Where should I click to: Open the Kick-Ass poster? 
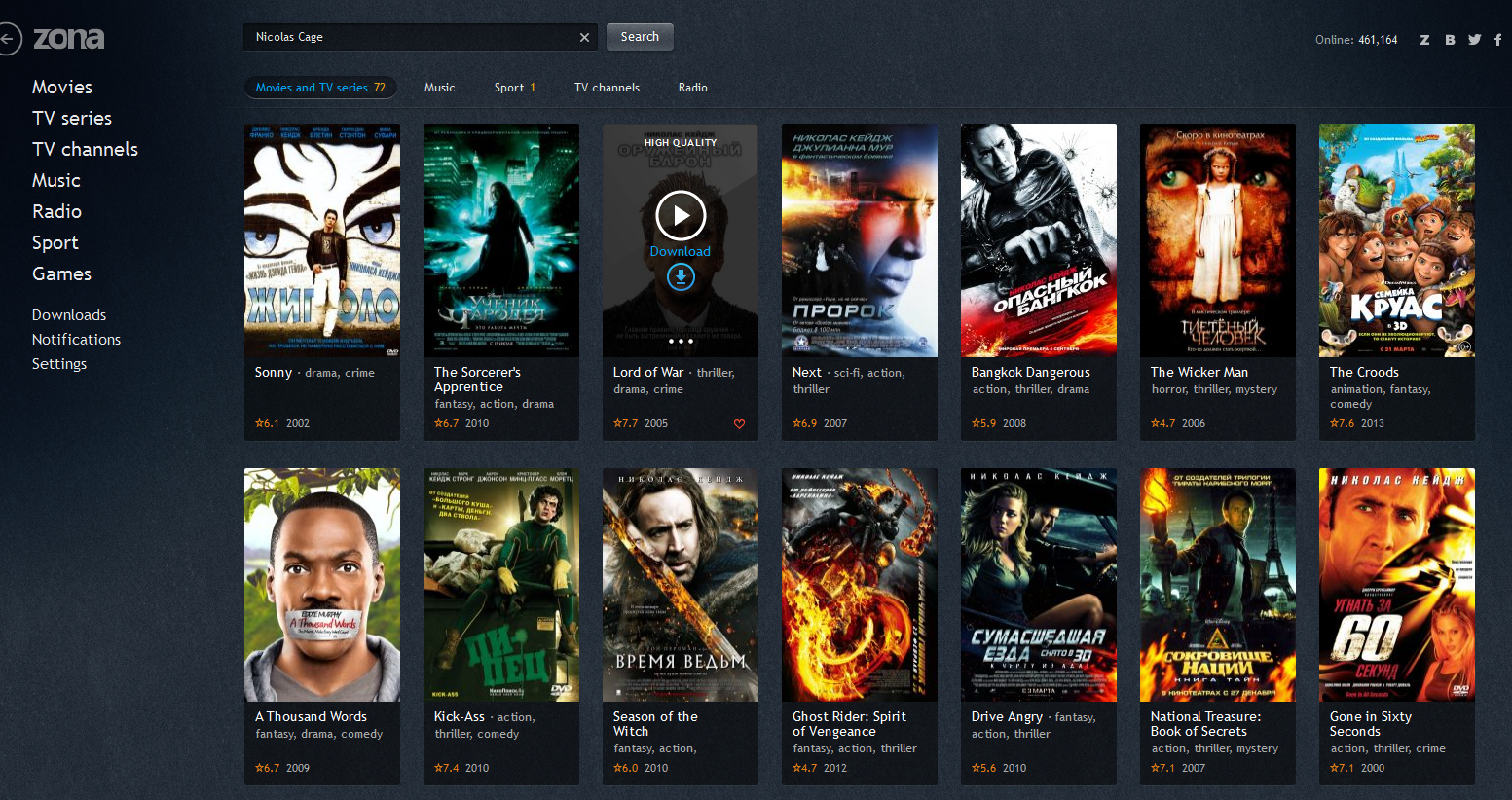coord(501,585)
